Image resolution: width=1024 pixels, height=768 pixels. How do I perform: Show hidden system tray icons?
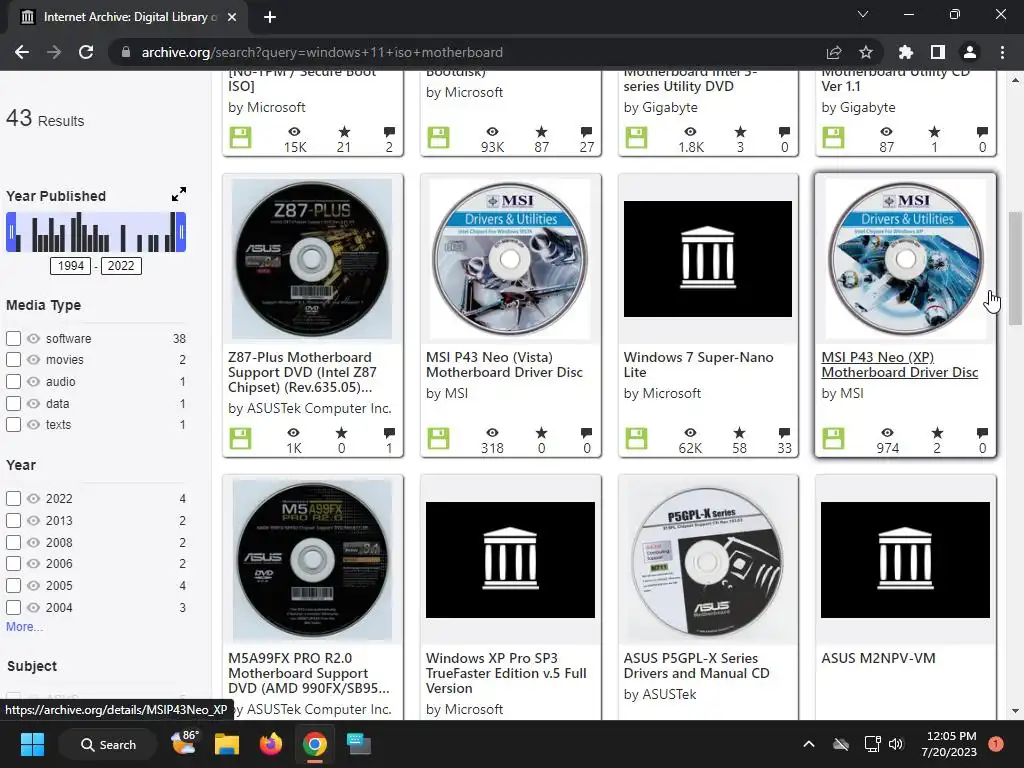pyautogui.click(x=808, y=744)
